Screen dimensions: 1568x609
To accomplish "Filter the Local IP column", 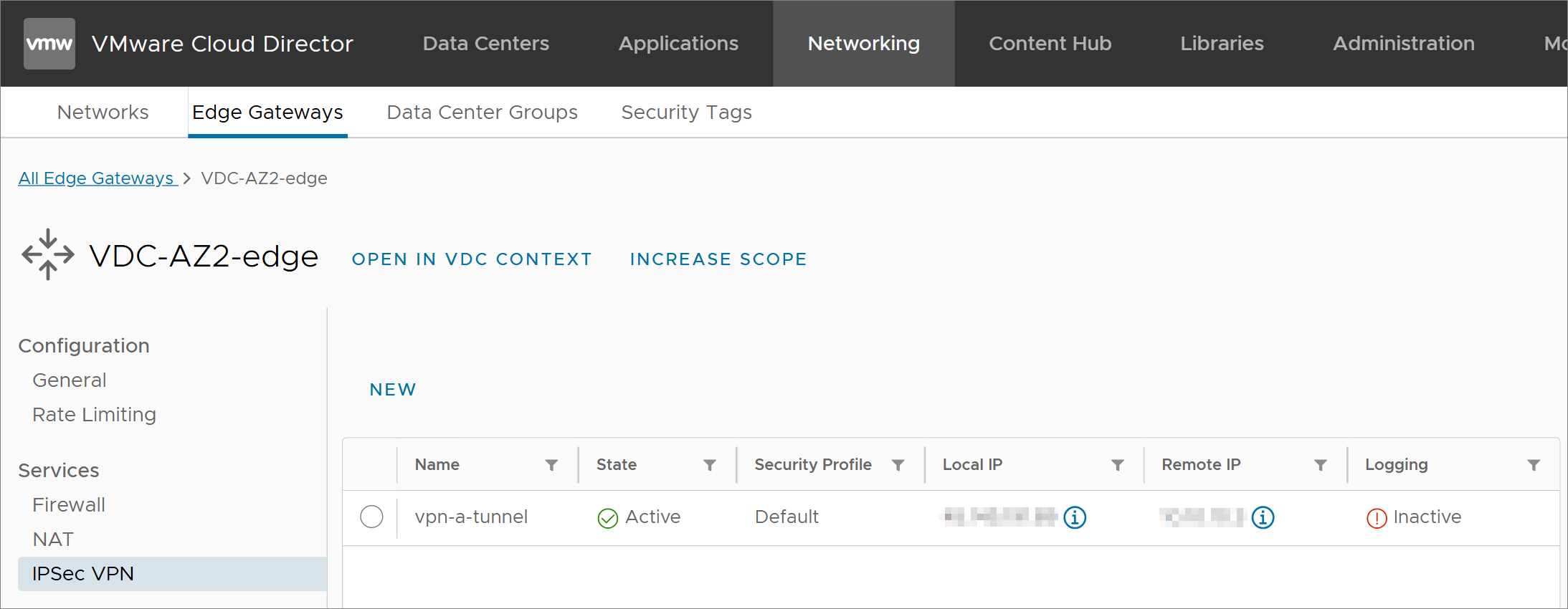I will 1117,465.
